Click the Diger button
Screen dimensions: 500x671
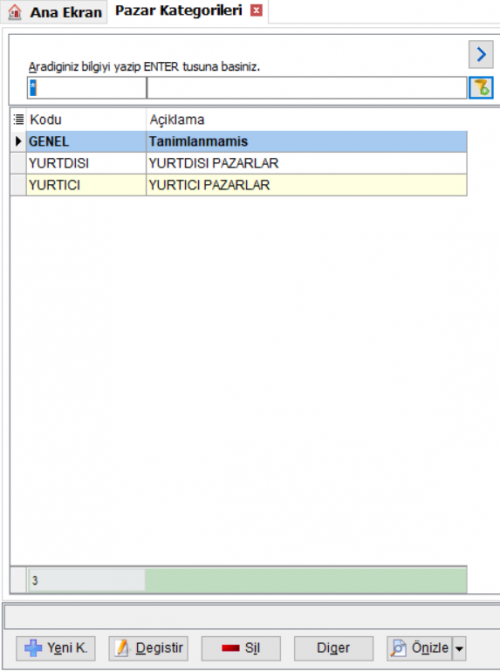pos(333,648)
